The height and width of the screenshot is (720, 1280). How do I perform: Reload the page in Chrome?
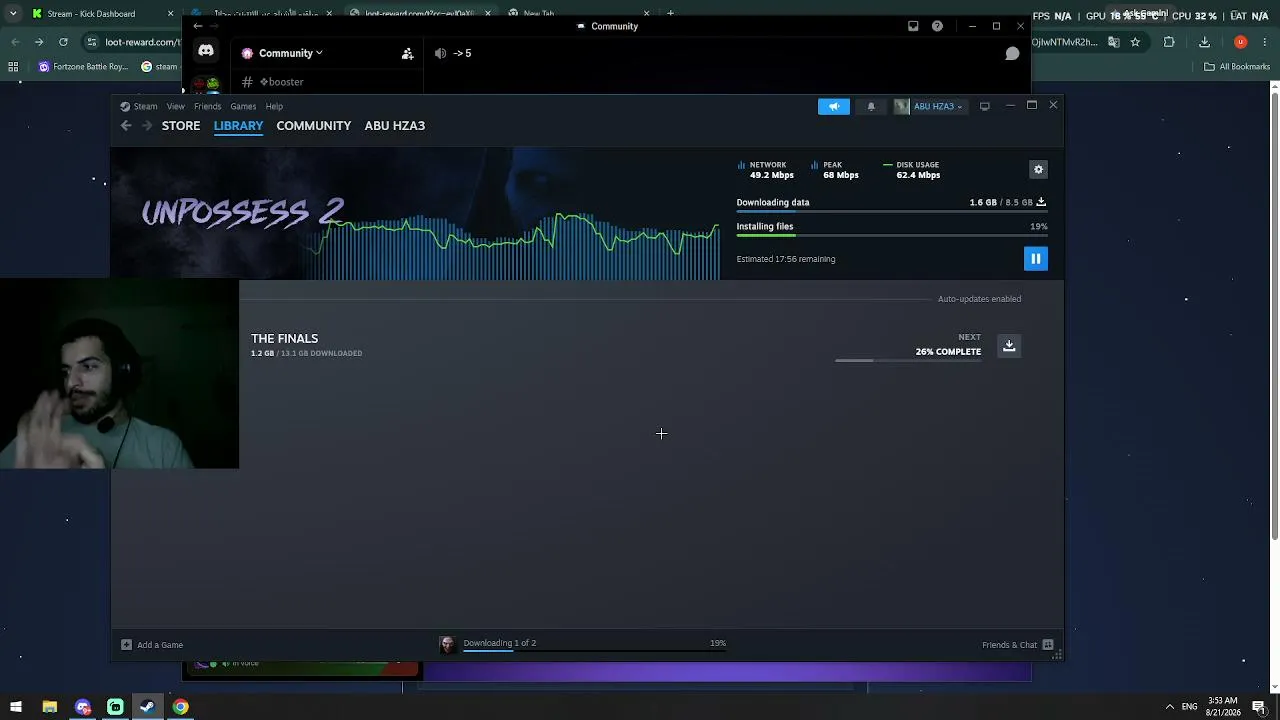click(63, 42)
